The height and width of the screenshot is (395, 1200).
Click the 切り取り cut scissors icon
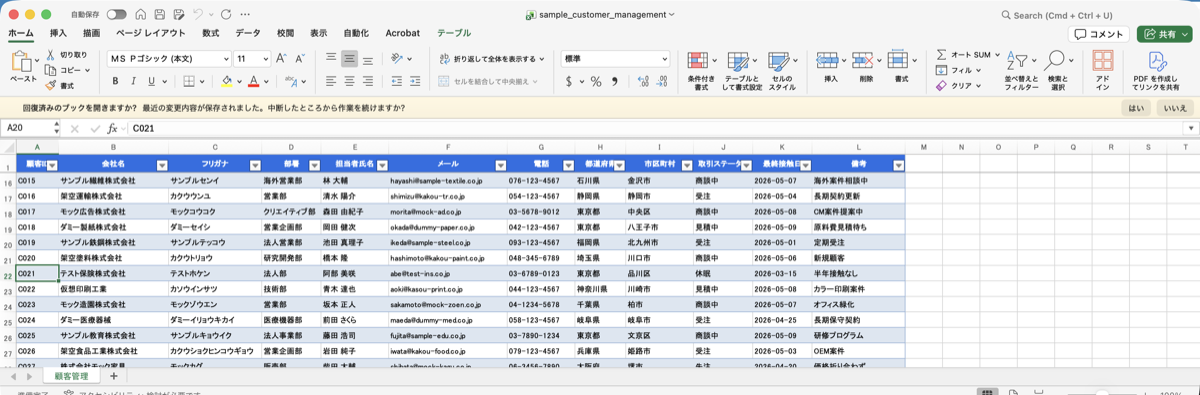pos(50,55)
